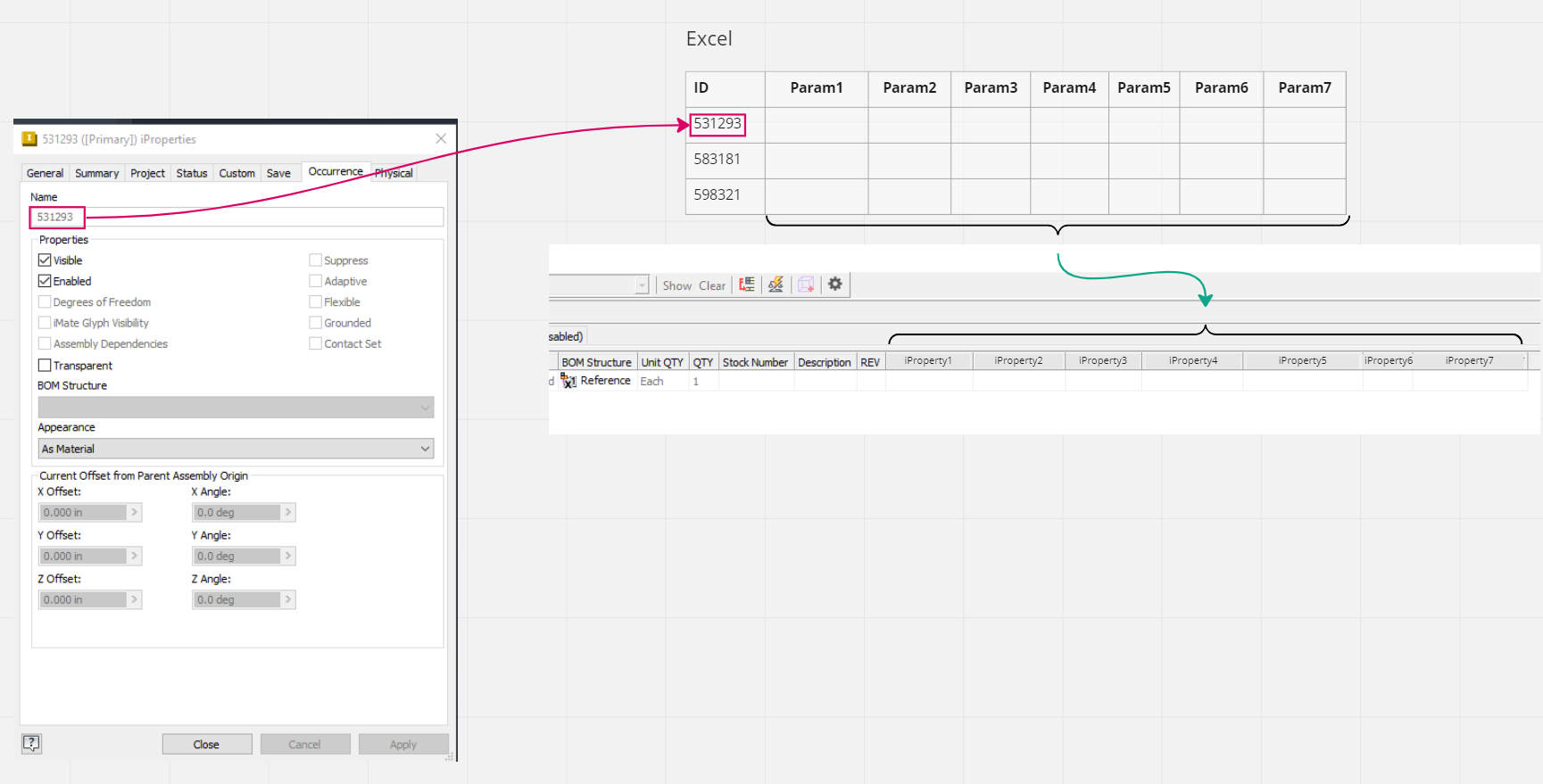Select the Status tab

coord(191,173)
